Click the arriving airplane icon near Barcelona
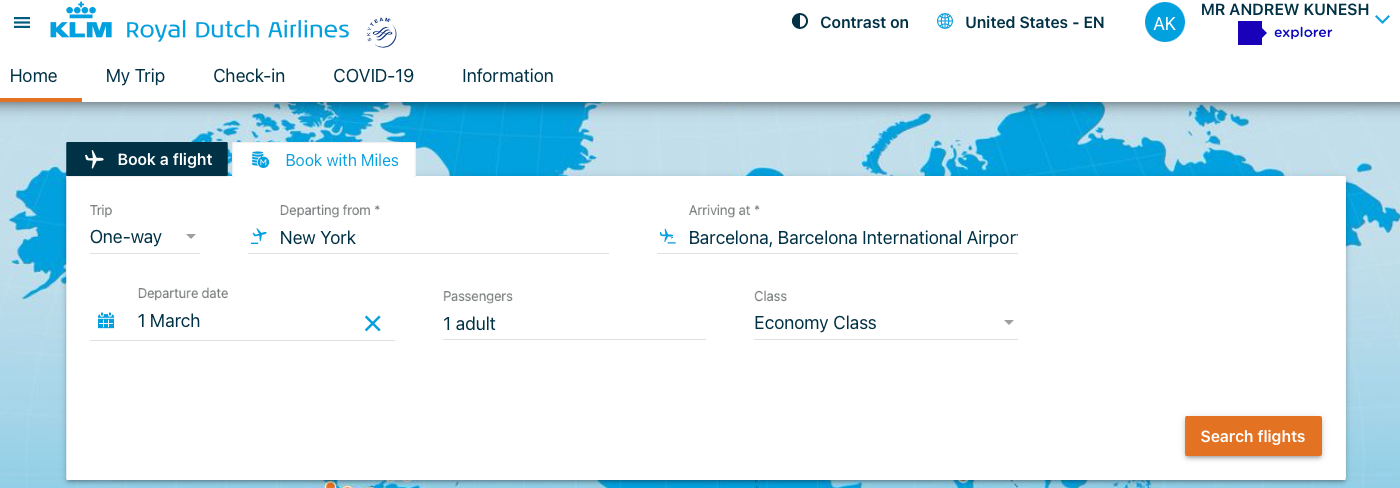The width and height of the screenshot is (1400, 488). coord(667,237)
